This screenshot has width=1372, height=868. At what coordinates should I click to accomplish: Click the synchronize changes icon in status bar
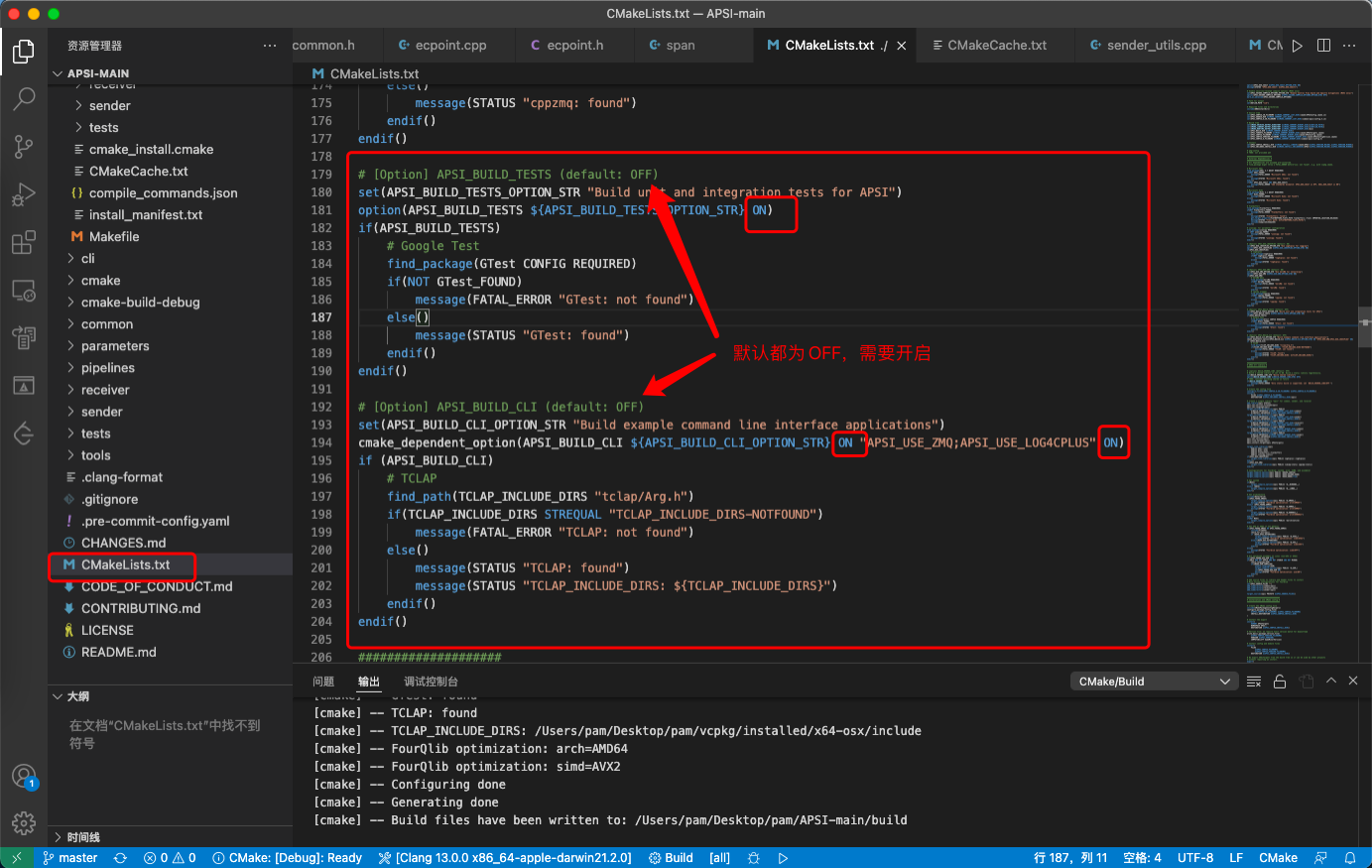pyautogui.click(x=120, y=858)
